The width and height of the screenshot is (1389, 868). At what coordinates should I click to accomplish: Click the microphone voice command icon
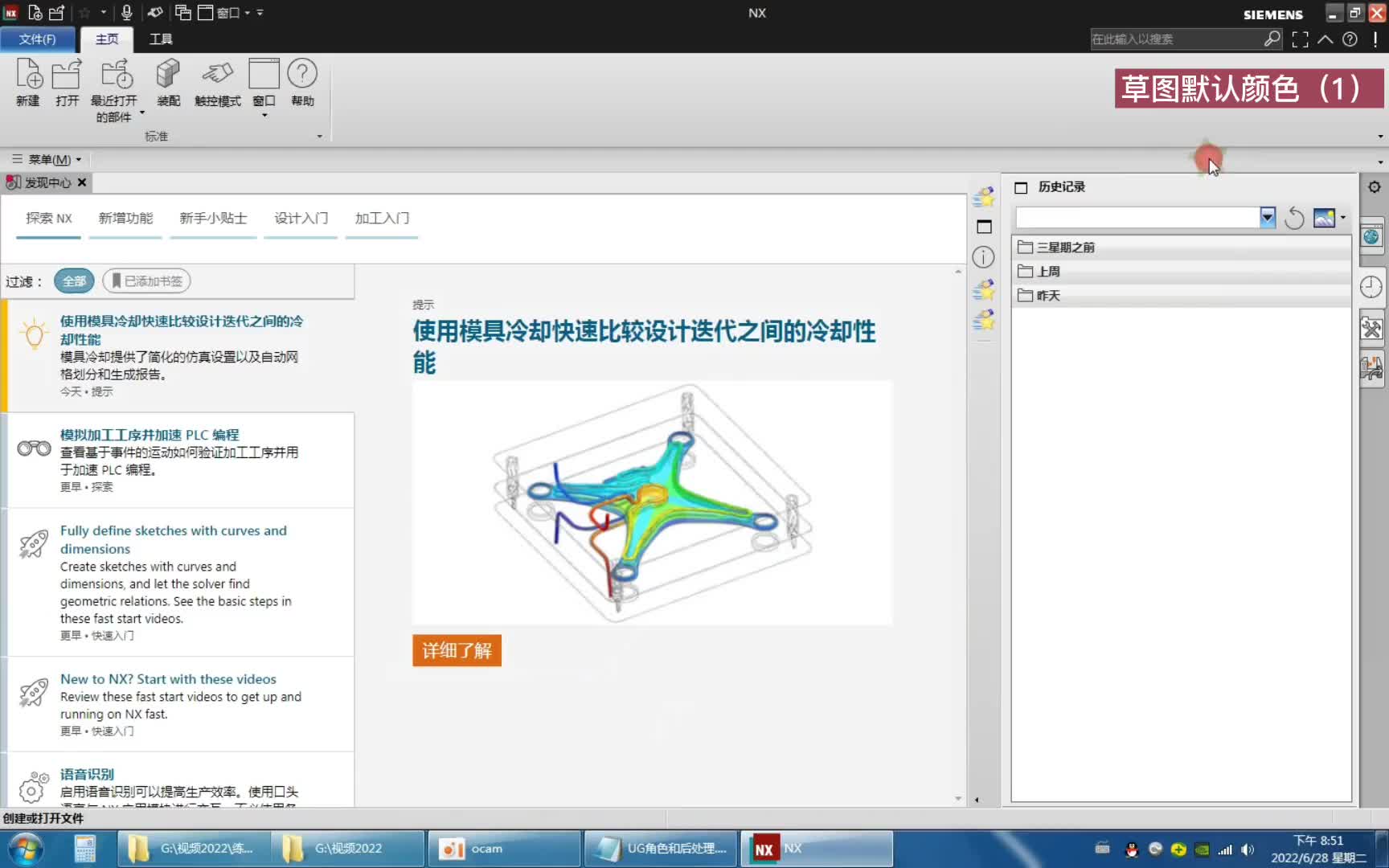(126, 13)
